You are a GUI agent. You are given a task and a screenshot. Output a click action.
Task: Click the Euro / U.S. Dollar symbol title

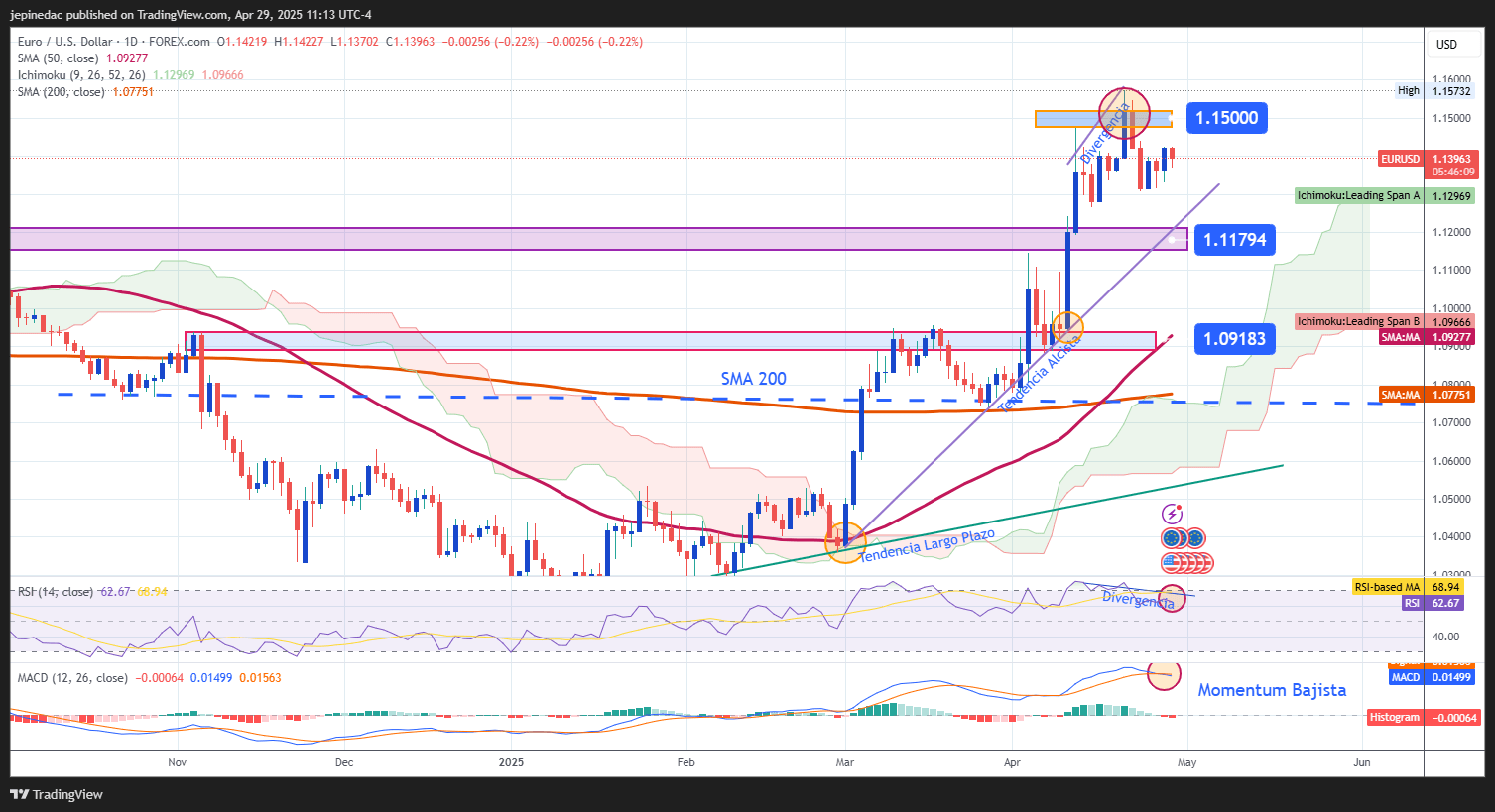[64, 42]
